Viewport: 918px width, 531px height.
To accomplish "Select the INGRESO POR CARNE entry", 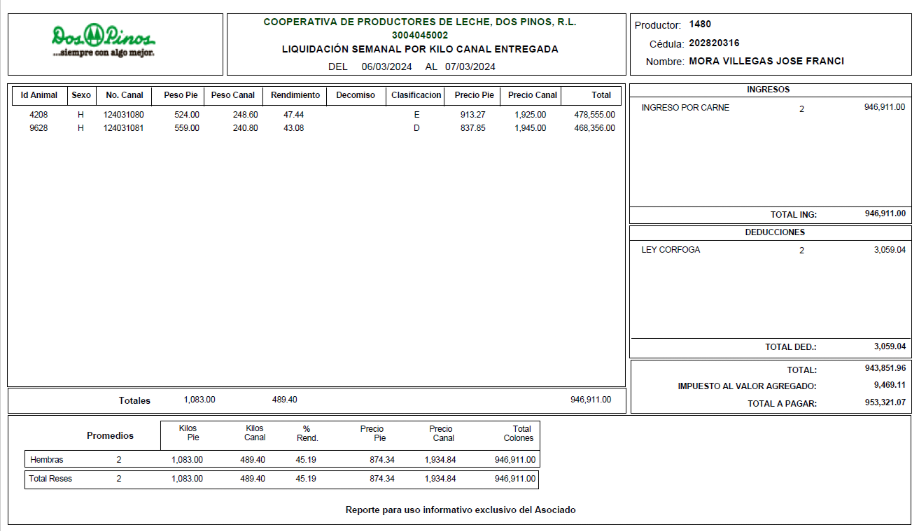I will [685, 108].
